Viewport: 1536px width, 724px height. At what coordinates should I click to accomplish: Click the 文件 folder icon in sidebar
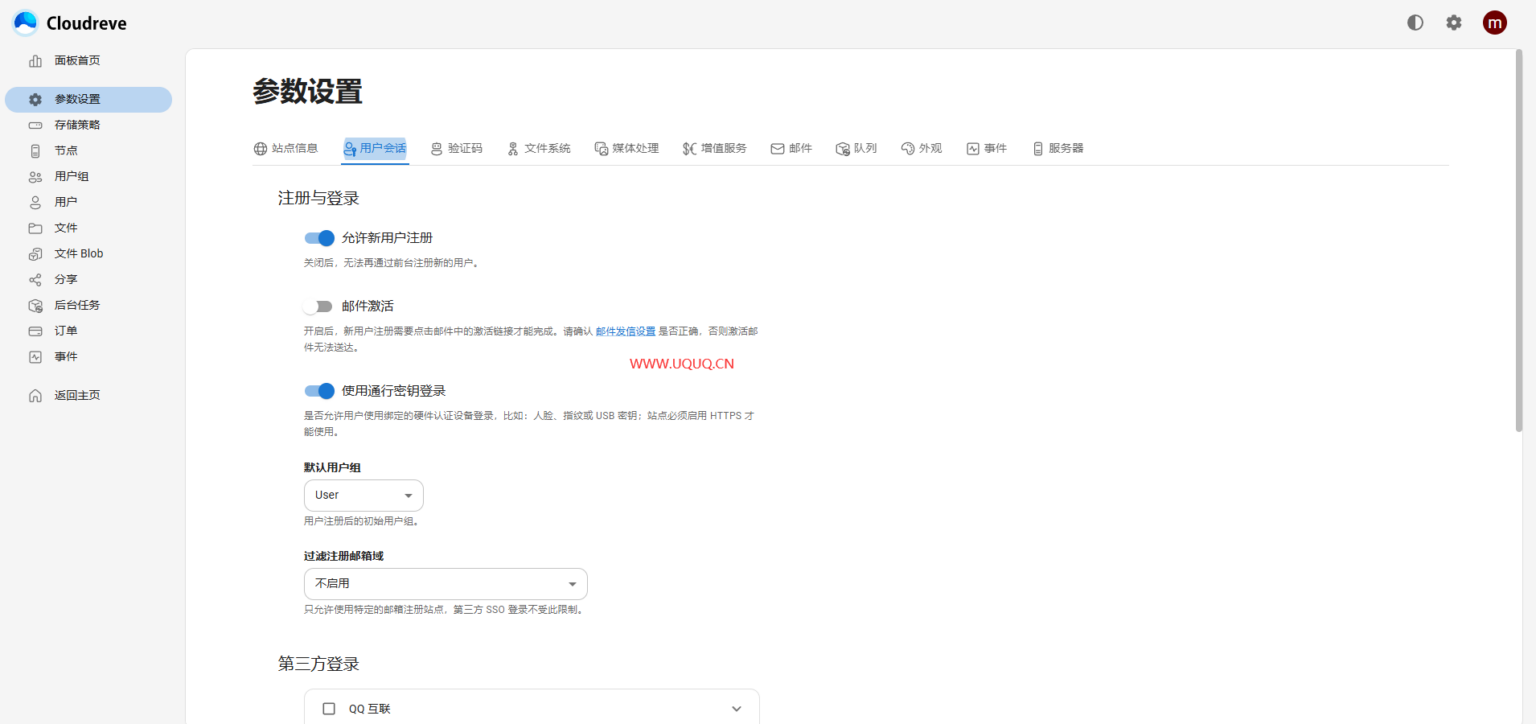[x=36, y=228]
